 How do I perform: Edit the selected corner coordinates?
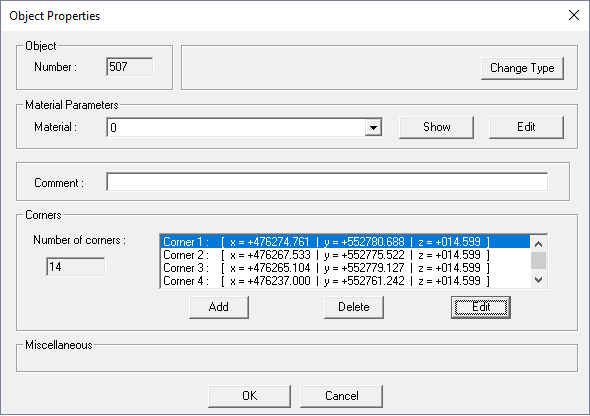point(481,307)
